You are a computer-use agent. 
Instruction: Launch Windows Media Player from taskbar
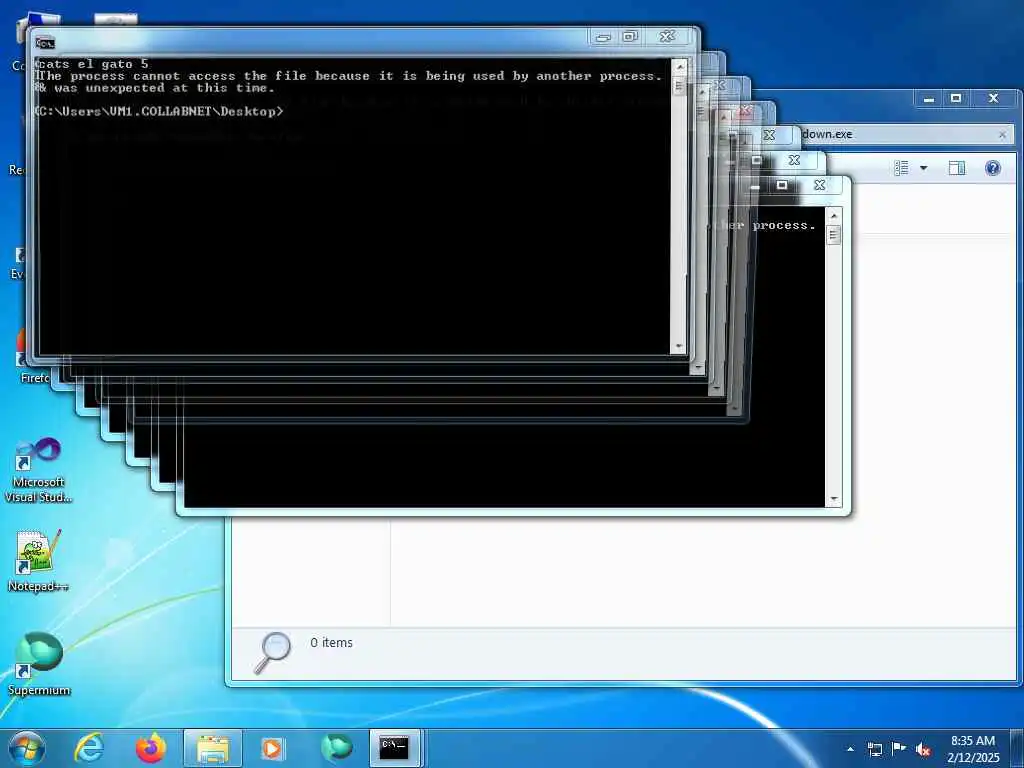(272, 748)
